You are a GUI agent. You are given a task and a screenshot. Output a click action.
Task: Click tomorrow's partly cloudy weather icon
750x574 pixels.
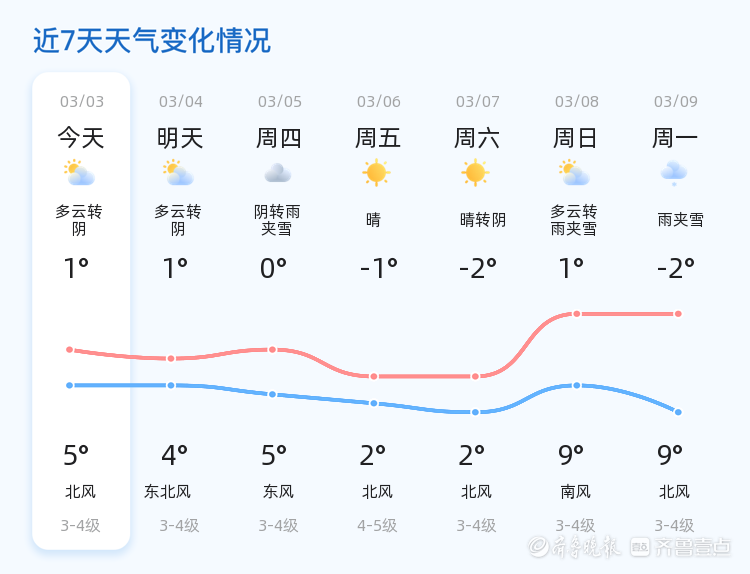pyautogui.click(x=178, y=173)
